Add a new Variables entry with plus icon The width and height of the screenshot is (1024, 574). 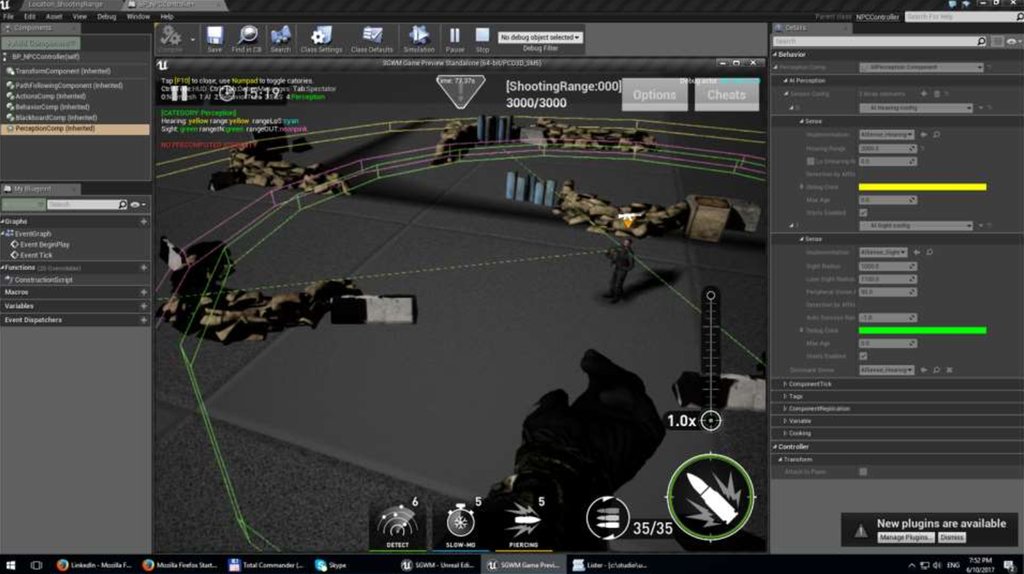pos(144,306)
